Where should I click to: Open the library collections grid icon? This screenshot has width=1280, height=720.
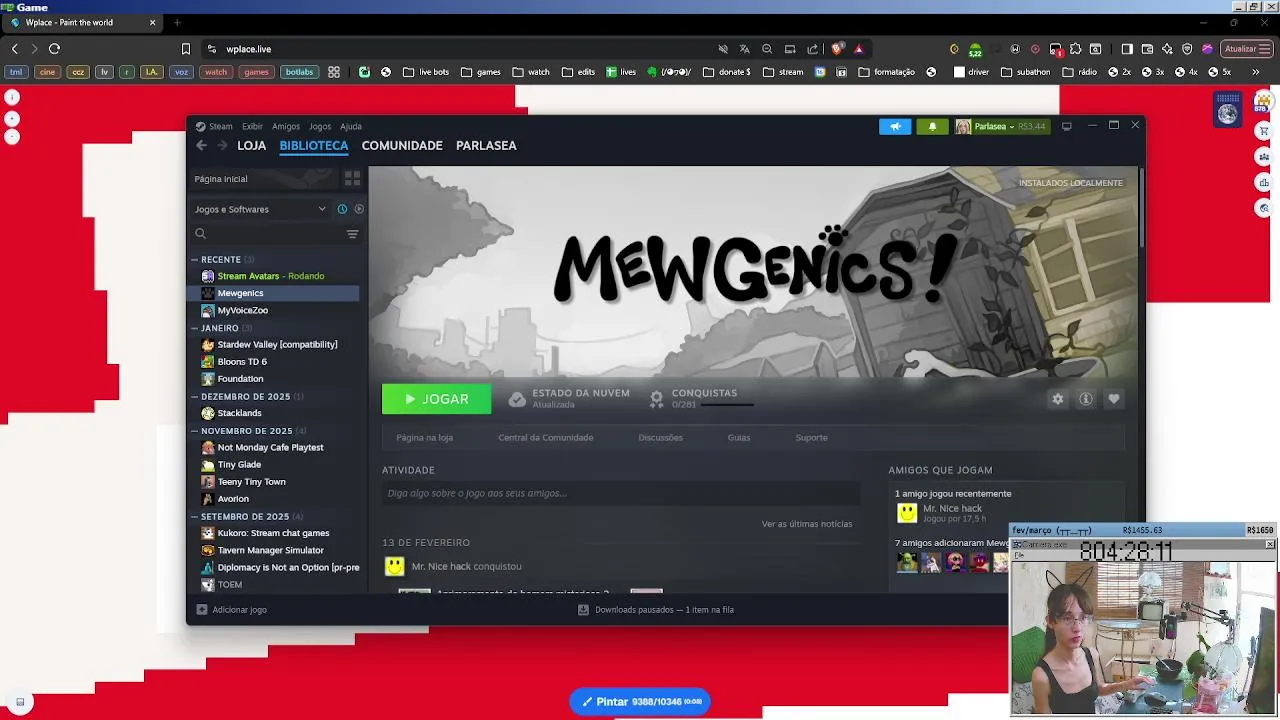pyautogui.click(x=352, y=178)
